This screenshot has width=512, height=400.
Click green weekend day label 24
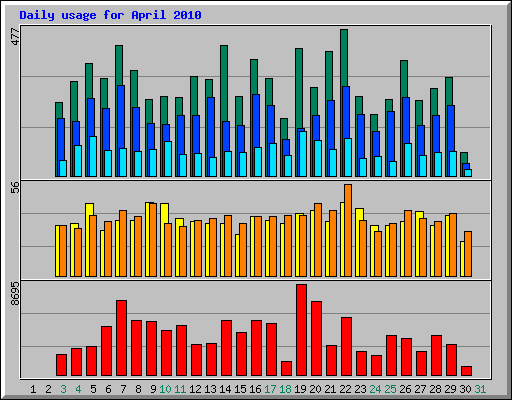pyautogui.click(x=375, y=389)
